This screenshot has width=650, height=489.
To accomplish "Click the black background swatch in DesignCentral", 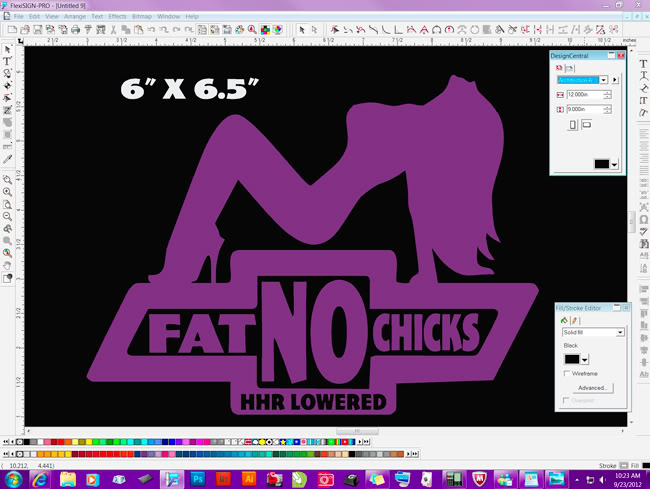I will tap(601, 164).
